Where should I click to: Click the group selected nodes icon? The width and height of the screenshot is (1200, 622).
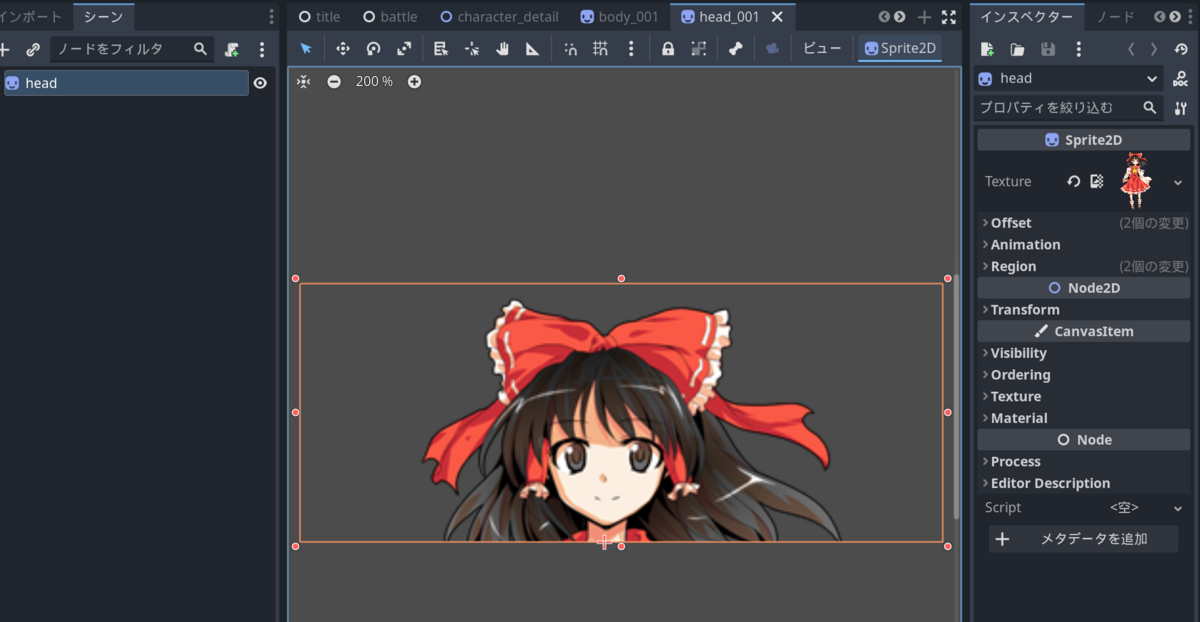(698, 48)
